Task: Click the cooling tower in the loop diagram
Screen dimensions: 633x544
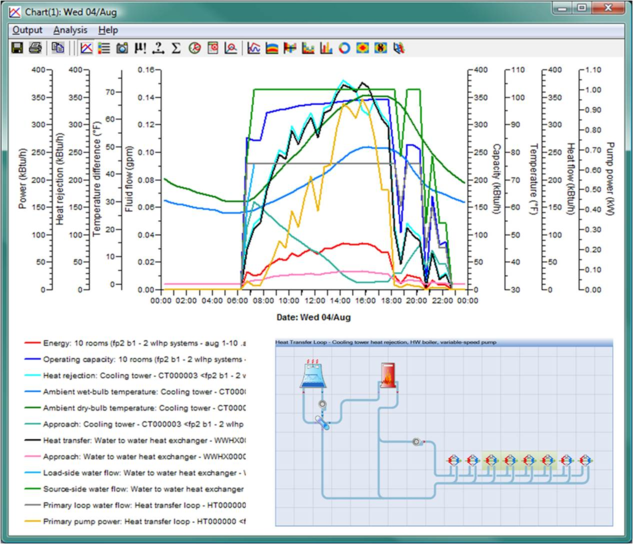Action: (x=312, y=373)
